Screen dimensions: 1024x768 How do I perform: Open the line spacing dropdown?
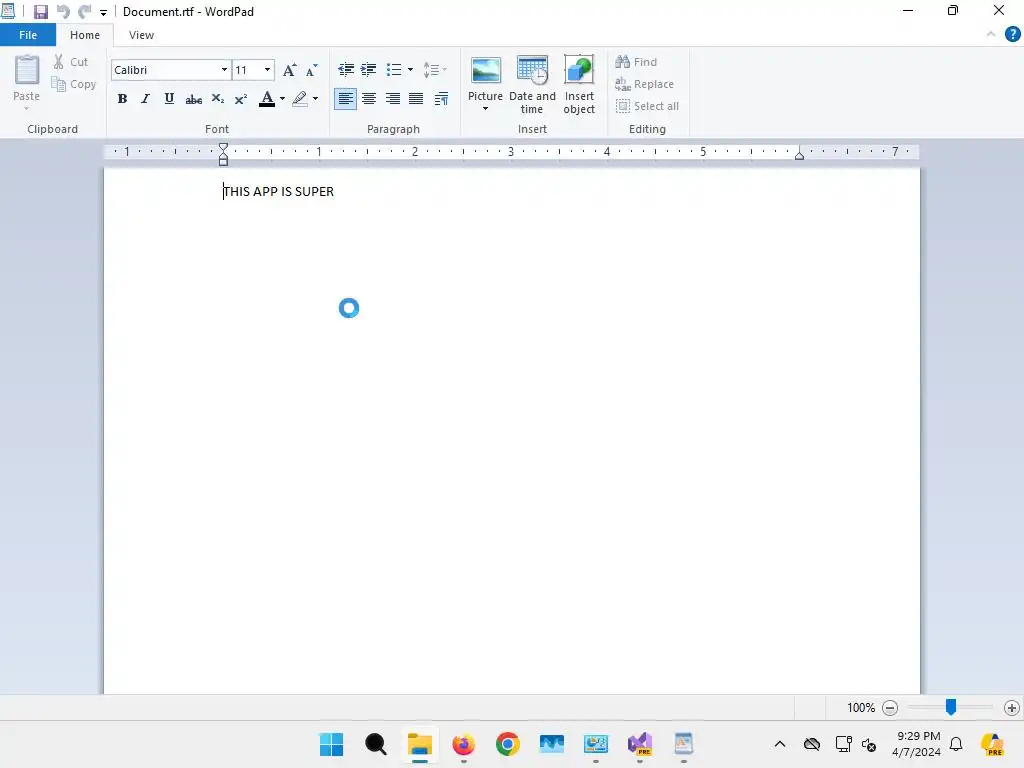click(x=434, y=69)
